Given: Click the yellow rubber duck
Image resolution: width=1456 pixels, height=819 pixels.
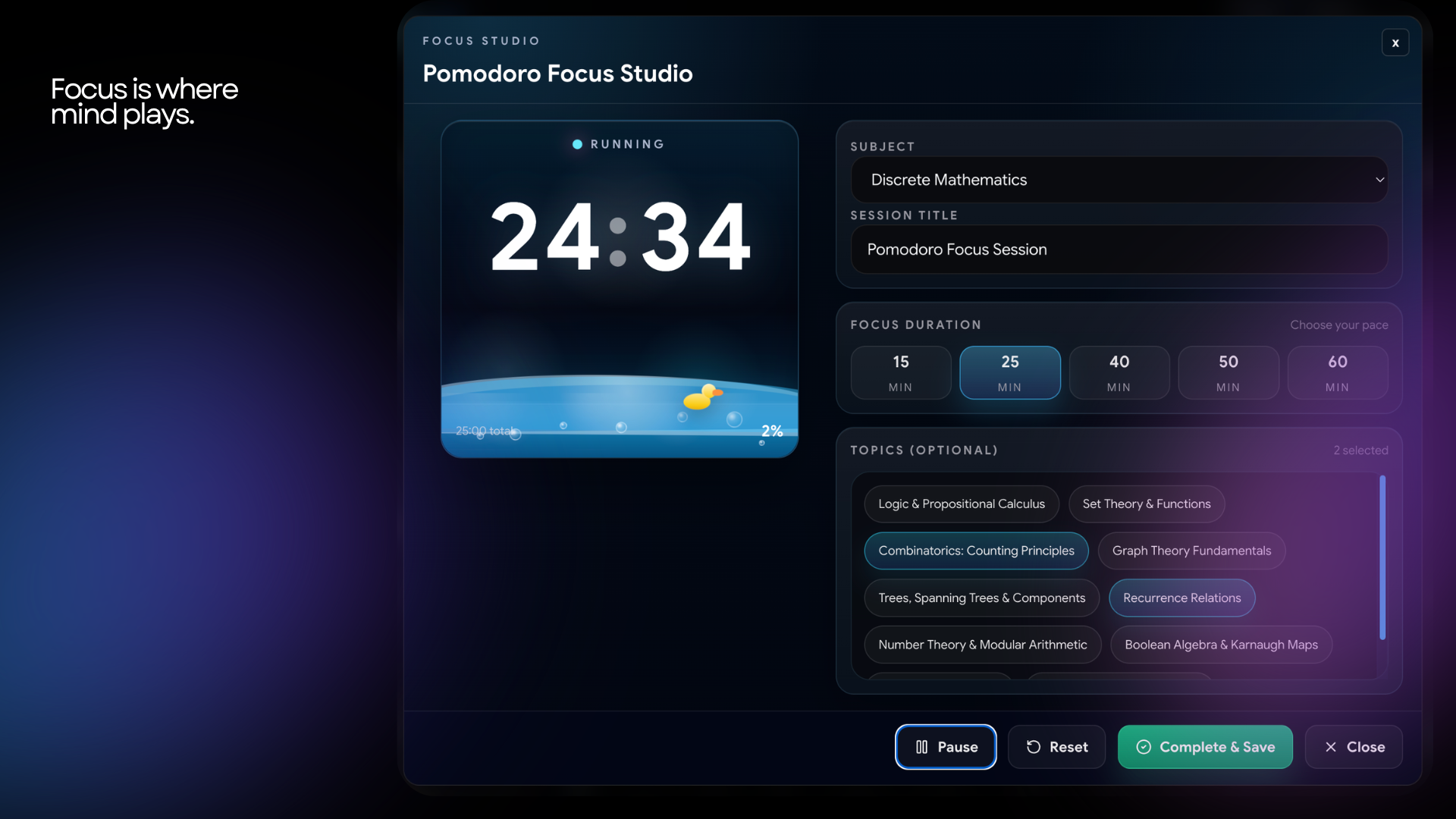Looking at the screenshot, I should point(702,397).
